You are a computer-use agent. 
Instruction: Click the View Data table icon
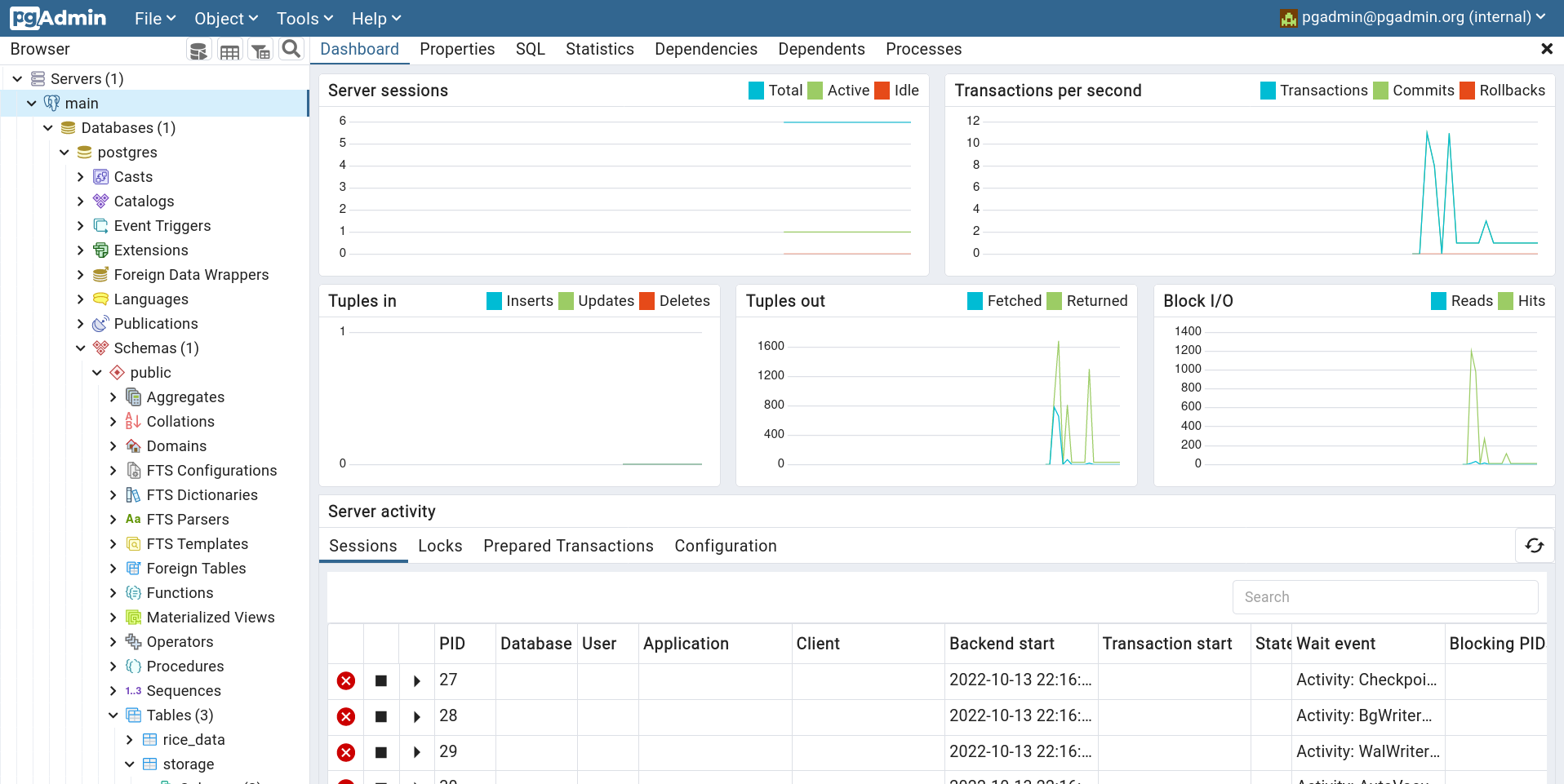click(x=230, y=51)
